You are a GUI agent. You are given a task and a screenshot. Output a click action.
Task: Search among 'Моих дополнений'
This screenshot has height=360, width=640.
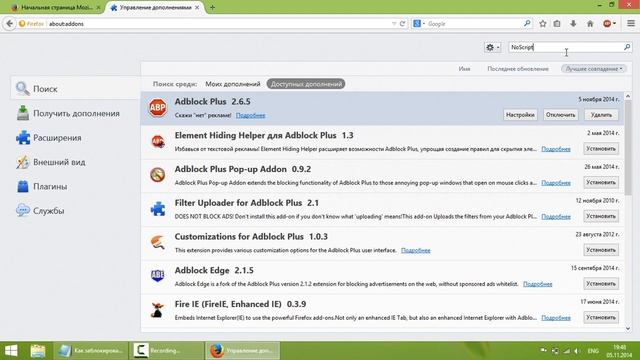coord(233,84)
